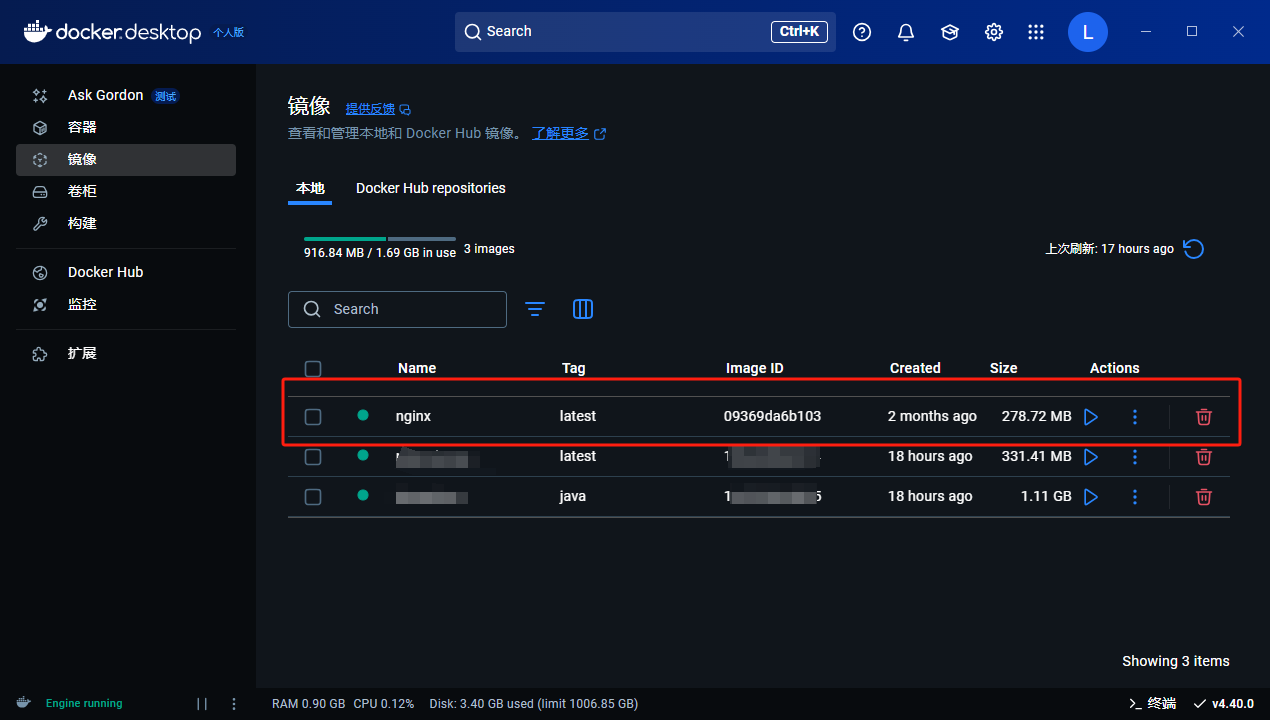Delete the java tagged image
This screenshot has width=1270, height=720.
pos(1204,496)
